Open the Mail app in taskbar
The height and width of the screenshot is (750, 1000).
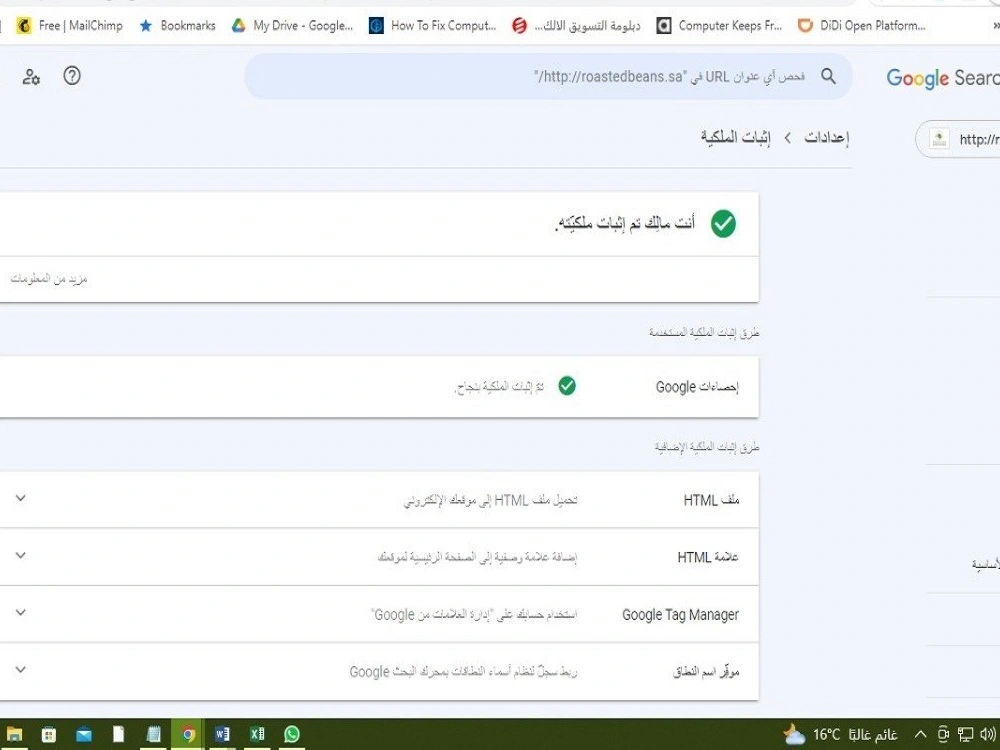(84, 734)
